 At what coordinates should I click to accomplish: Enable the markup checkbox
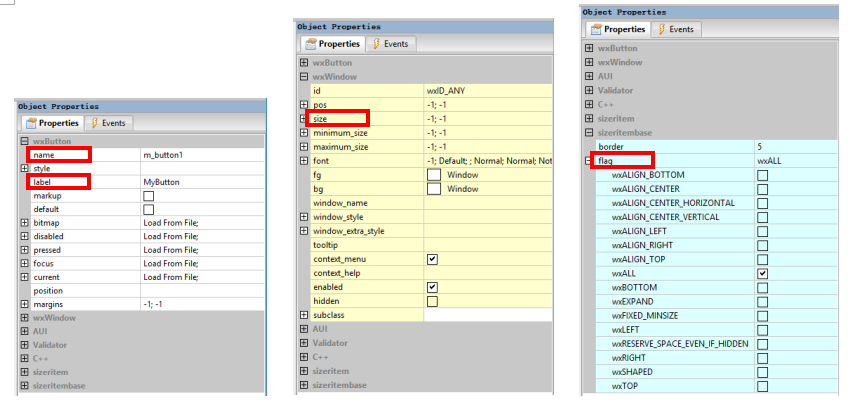click(149, 196)
